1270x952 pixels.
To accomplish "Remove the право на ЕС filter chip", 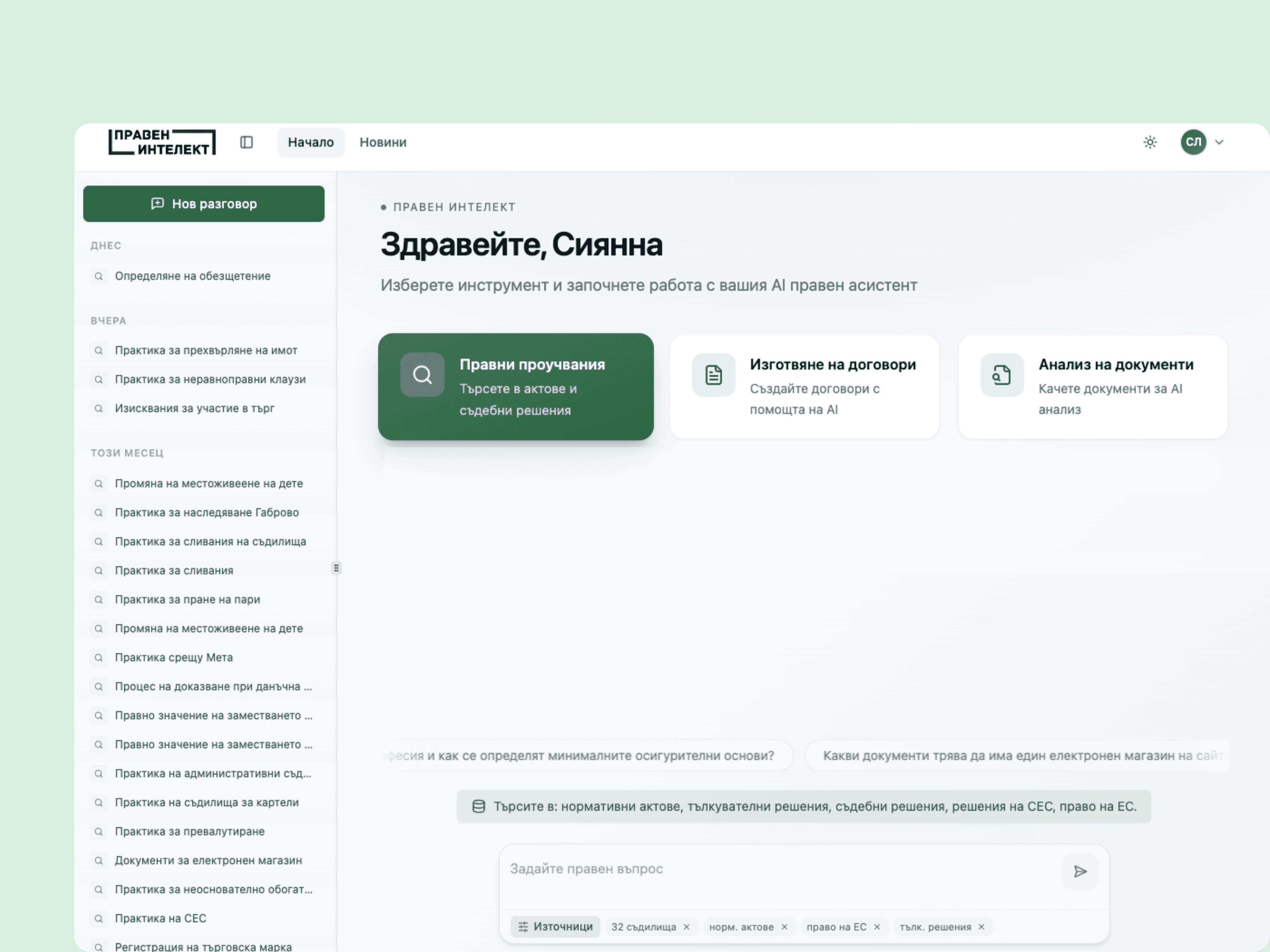I will point(877,927).
